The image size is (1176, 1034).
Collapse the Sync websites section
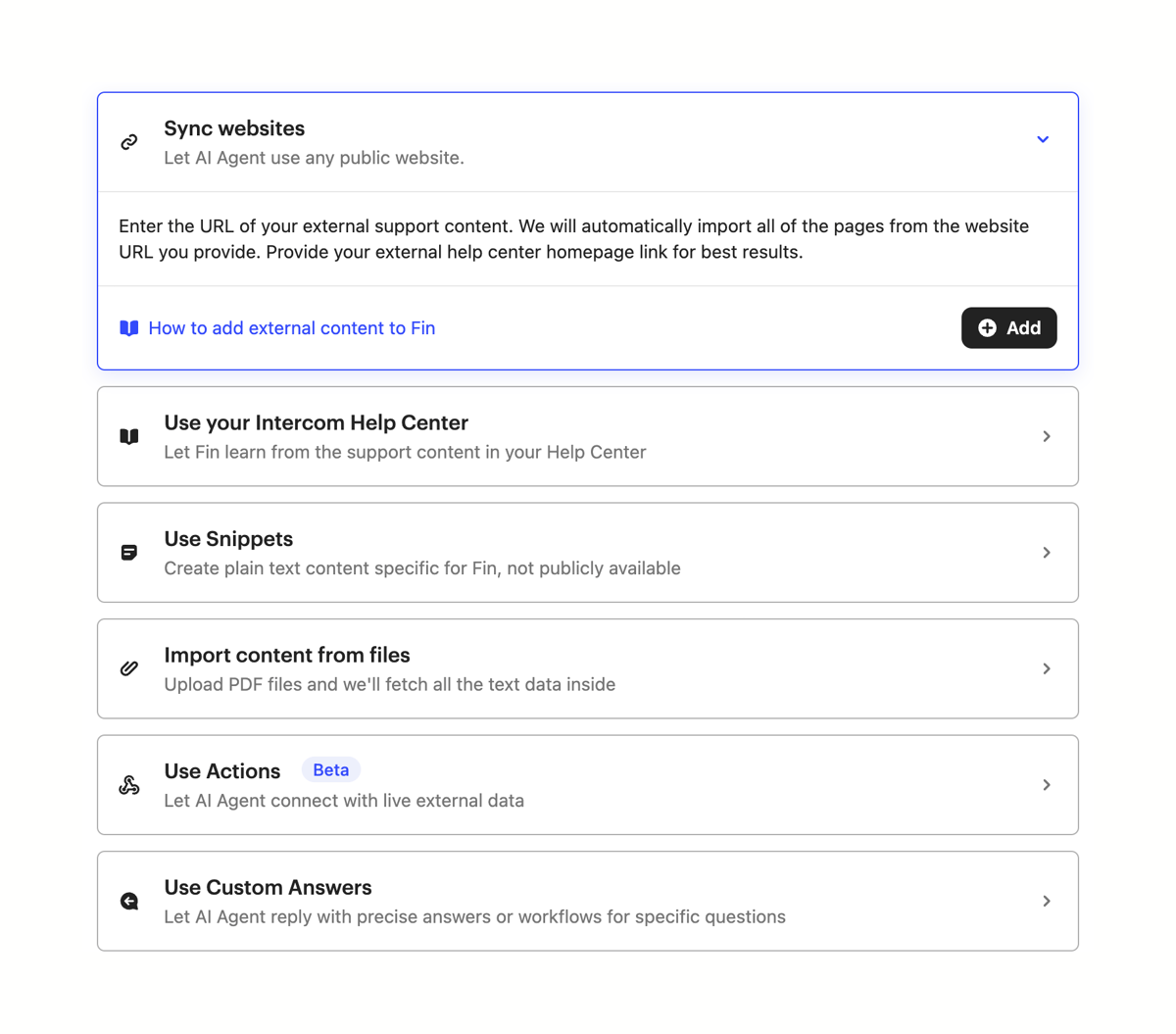click(1043, 139)
